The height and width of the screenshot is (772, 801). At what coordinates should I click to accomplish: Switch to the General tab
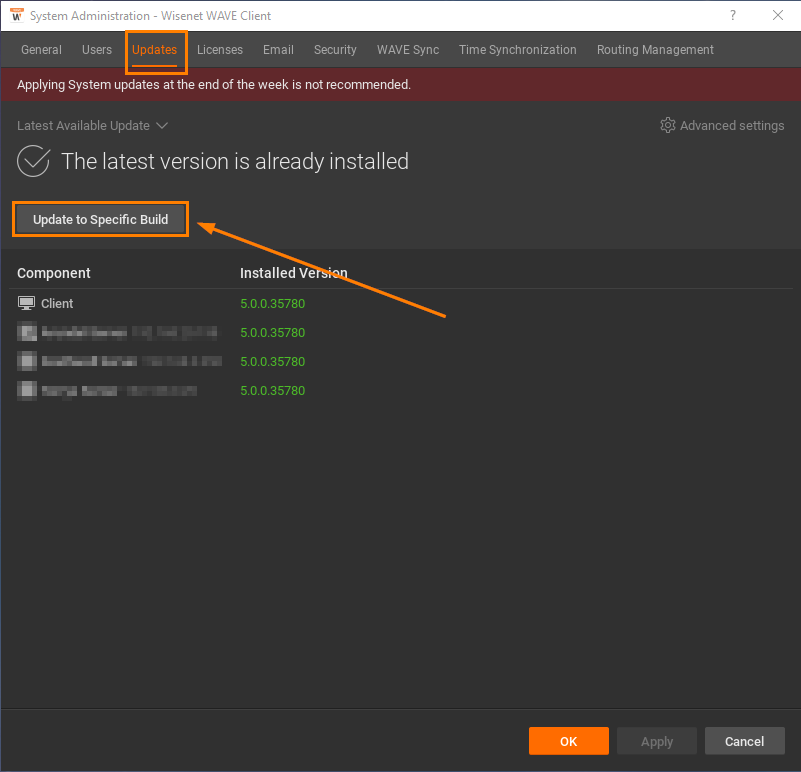point(41,50)
